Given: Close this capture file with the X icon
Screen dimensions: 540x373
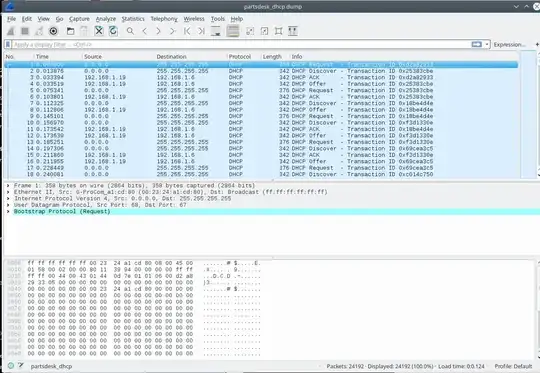Looking at the screenshot, I should tap(99, 31).
